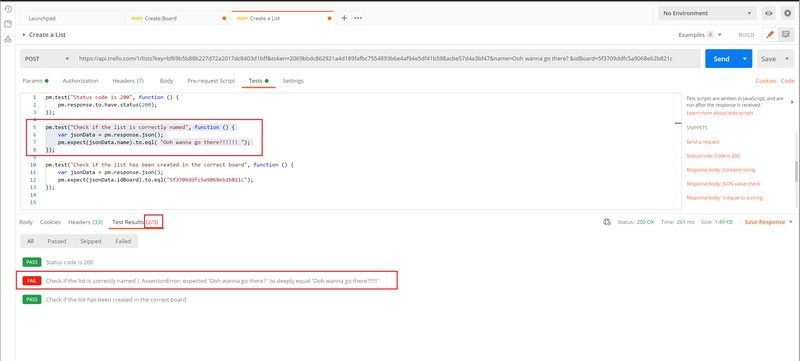Click the BUILD mode label
The image size is (800, 361).
click(746, 35)
